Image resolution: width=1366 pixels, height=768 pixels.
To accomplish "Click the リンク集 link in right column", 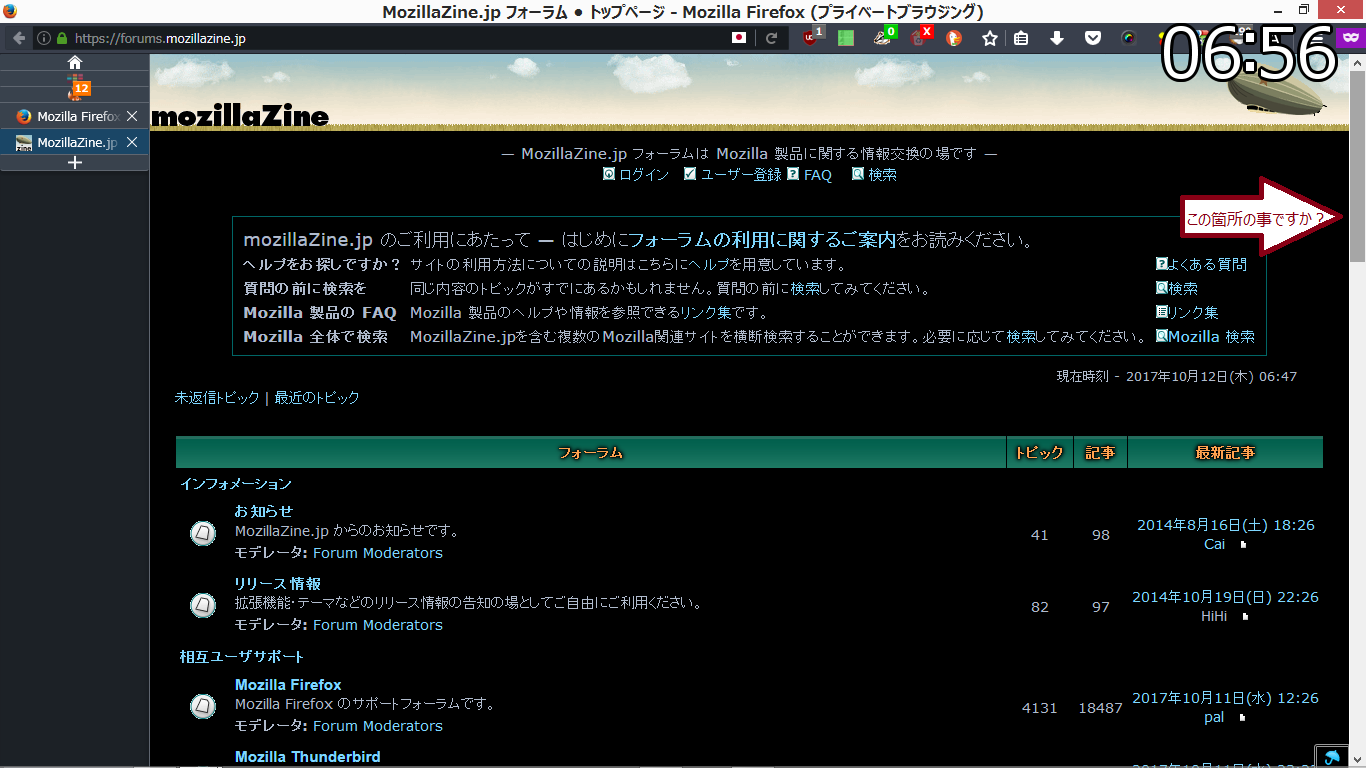I will point(1193,312).
